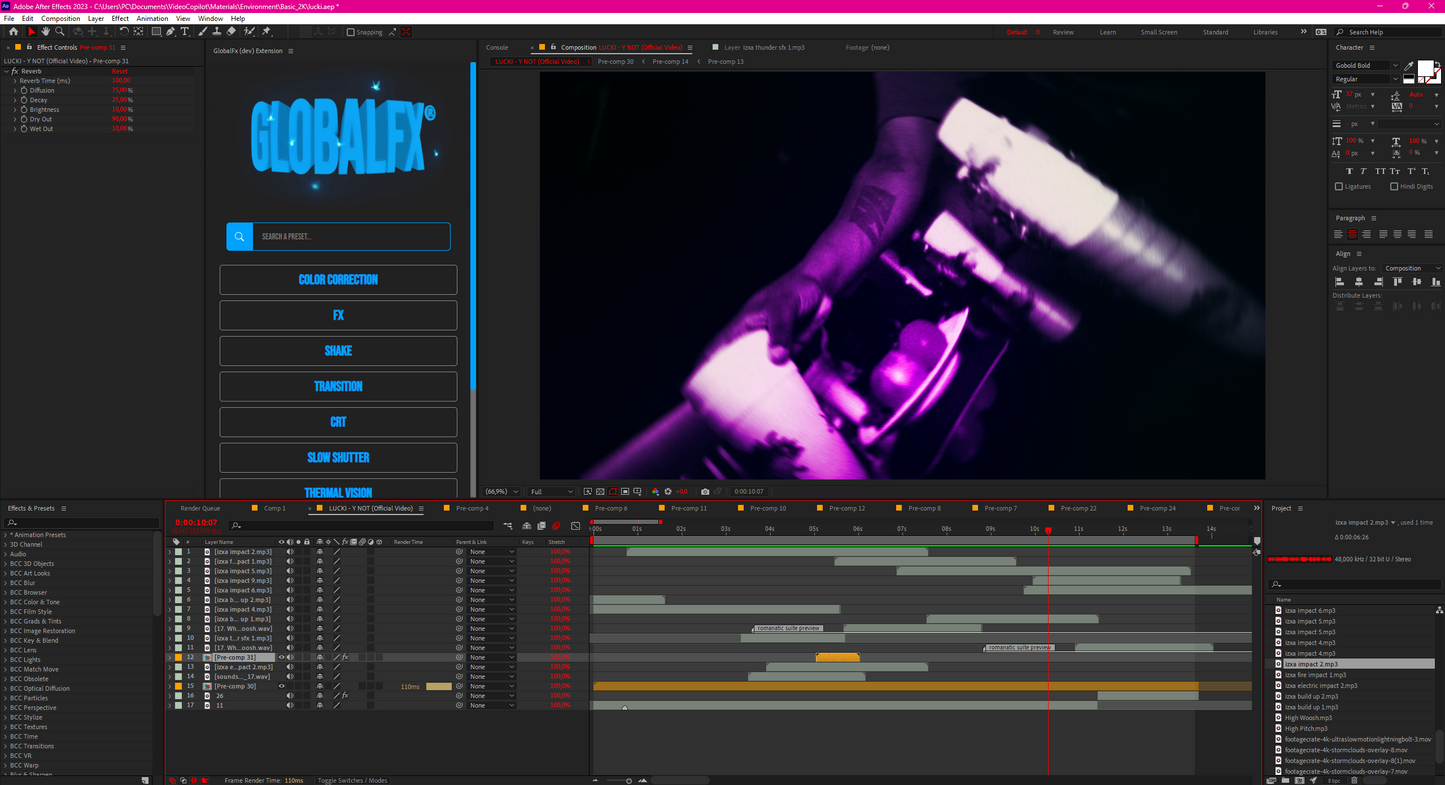Mute audio of layer 17 named 11
1445x785 pixels.
tap(290, 705)
